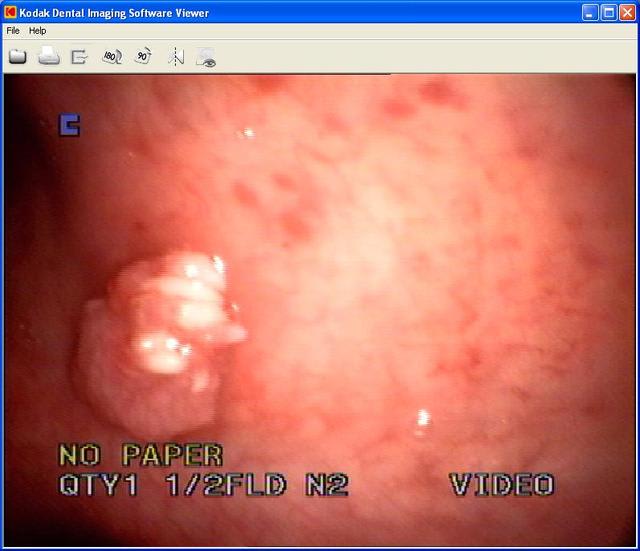The height and width of the screenshot is (551, 640).
Task: Rotate the image 180 degrees
Action: click(x=112, y=57)
